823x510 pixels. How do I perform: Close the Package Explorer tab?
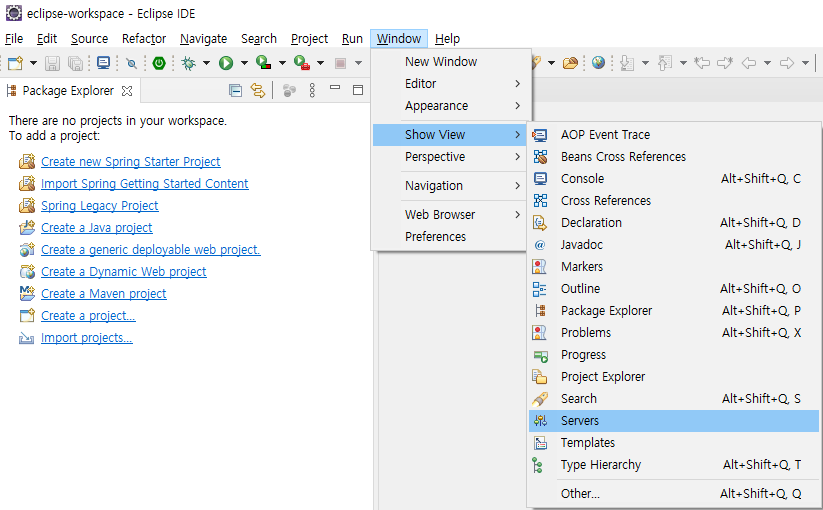pyautogui.click(x=127, y=91)
